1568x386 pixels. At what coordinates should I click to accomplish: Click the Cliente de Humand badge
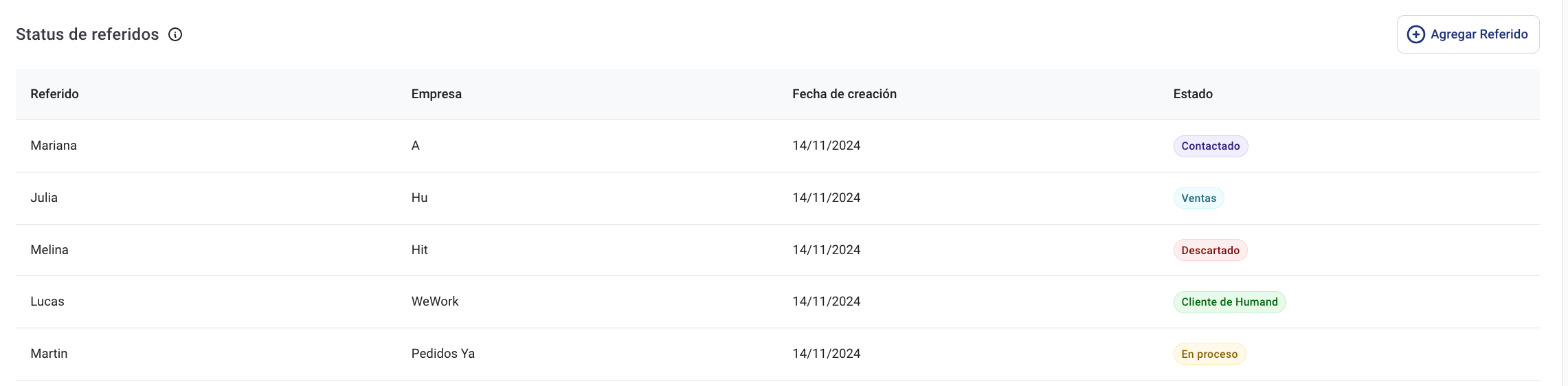[1229, 302]
